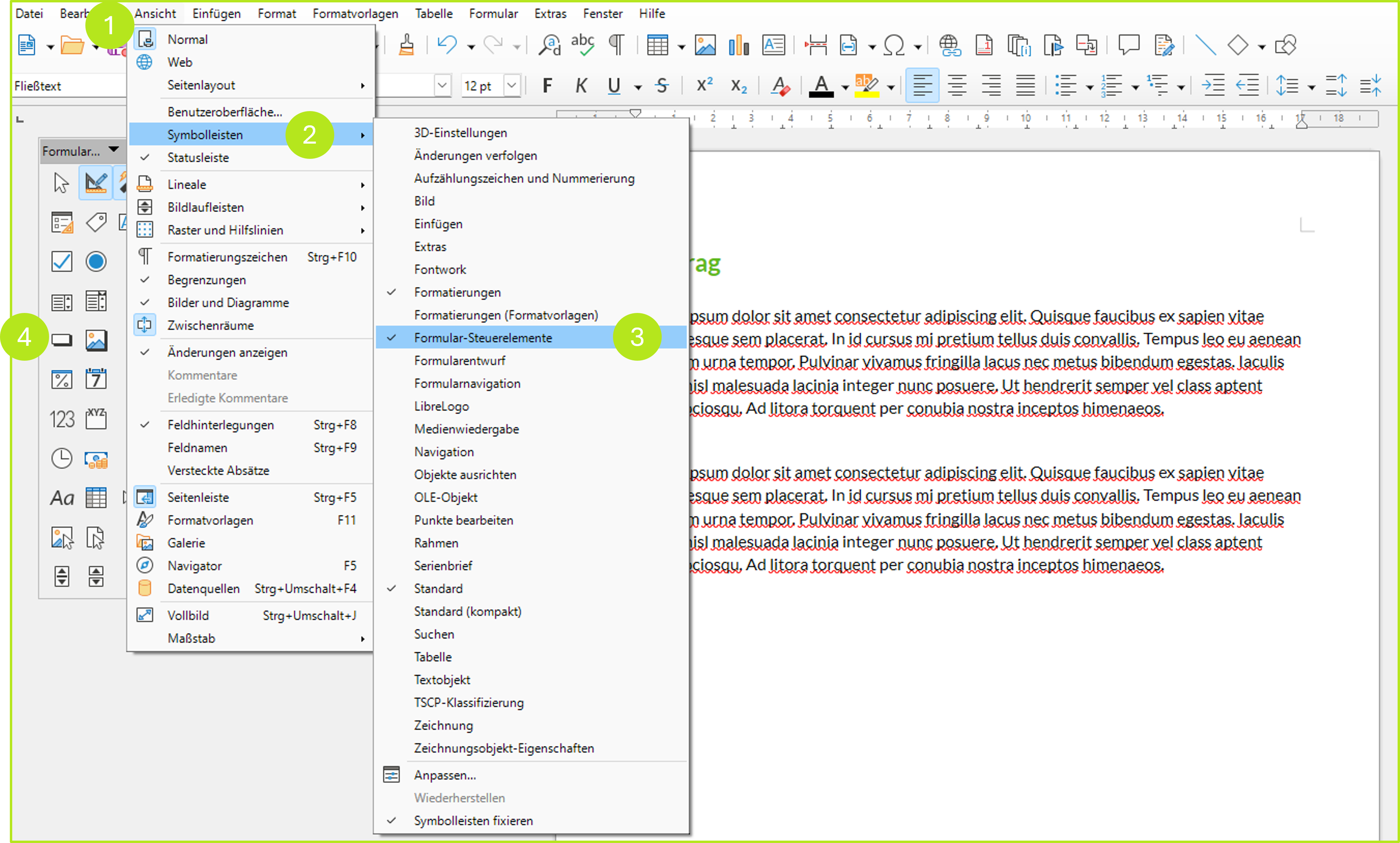This screenshot has width=1400, height=843.
Task: Disable the Standard toolbar checkmark
Action: 438,589
